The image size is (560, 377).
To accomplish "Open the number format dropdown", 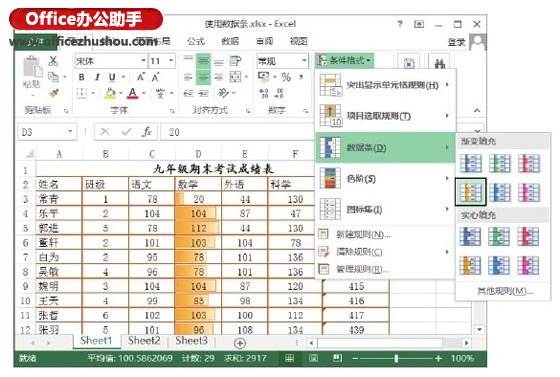I will click(304, 61).
